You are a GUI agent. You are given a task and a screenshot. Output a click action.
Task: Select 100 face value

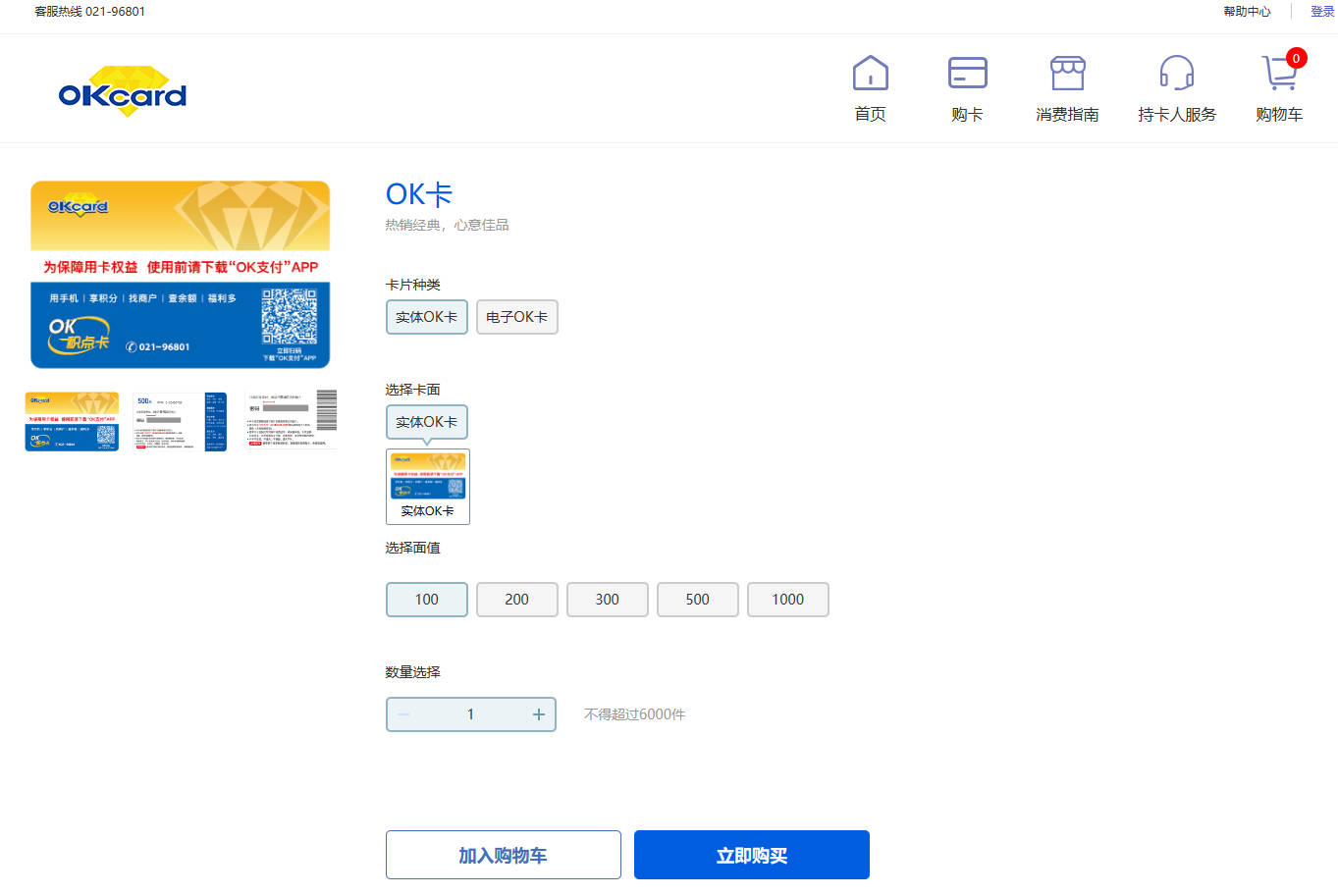click(x=427, y=600)
